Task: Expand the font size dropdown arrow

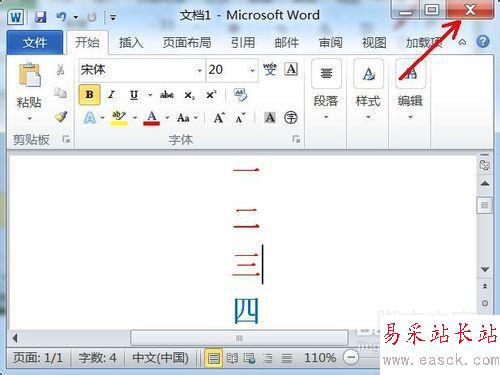Action: [x=252, y=70]
